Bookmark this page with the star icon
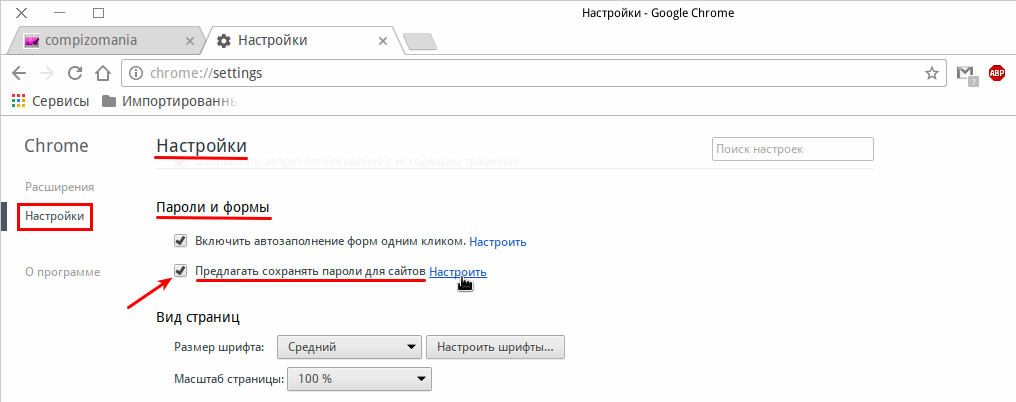The image size is (1016, 402). pos(932,73)
